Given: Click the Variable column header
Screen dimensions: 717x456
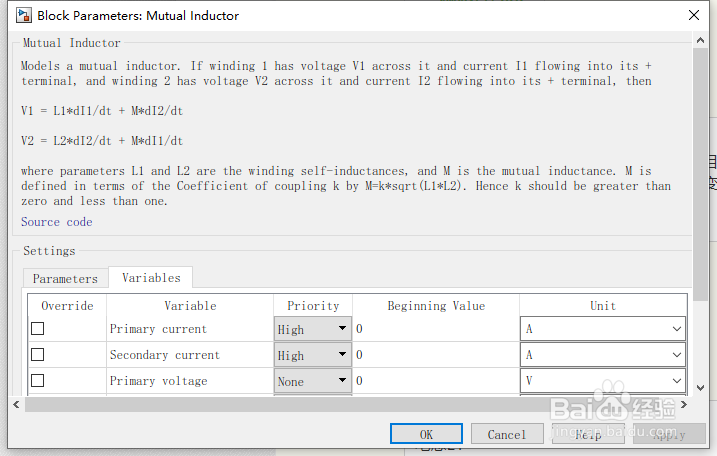Looking at the screenshot, I should coord(190,306).
